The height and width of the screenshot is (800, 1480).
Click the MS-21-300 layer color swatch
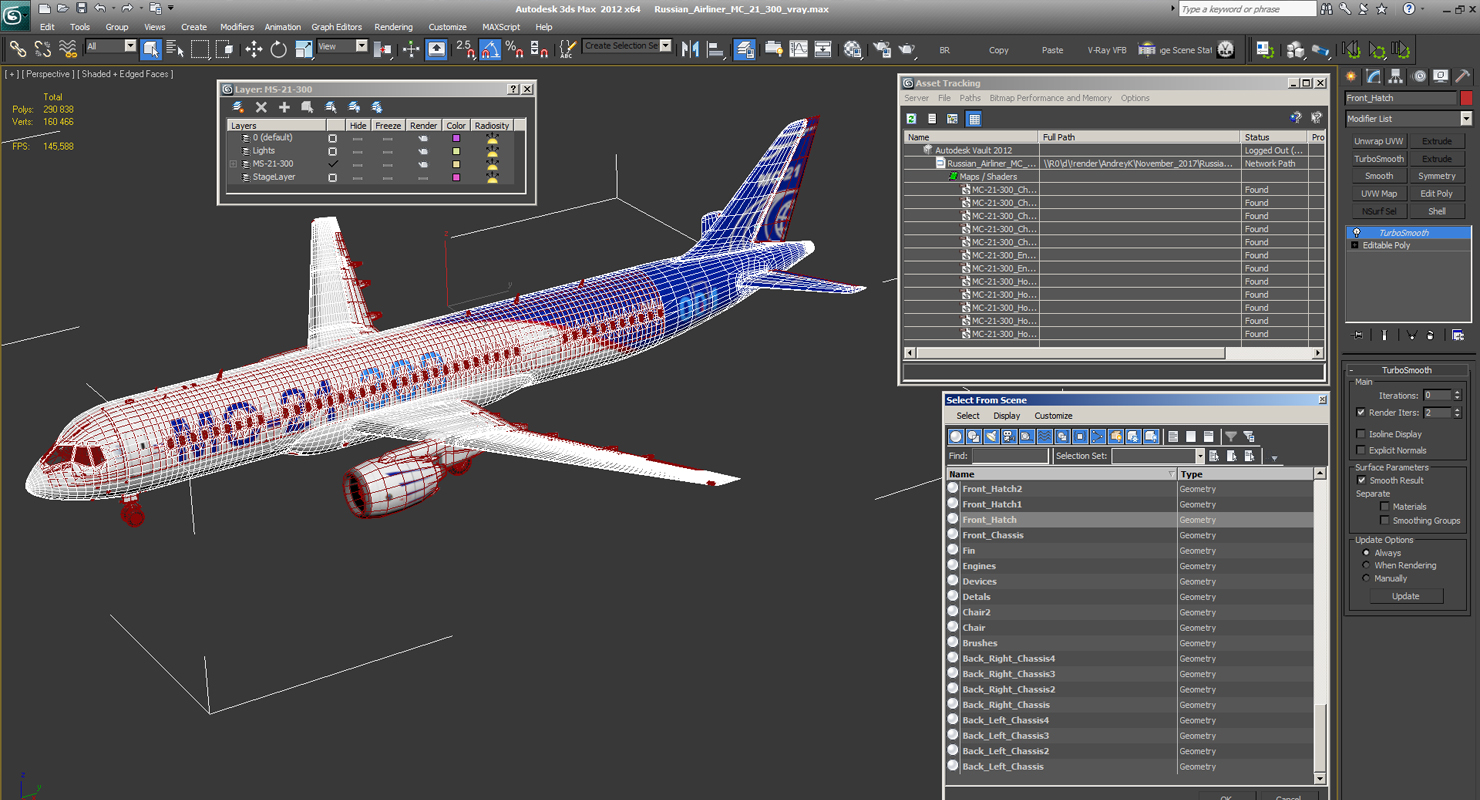pos(456,164)
